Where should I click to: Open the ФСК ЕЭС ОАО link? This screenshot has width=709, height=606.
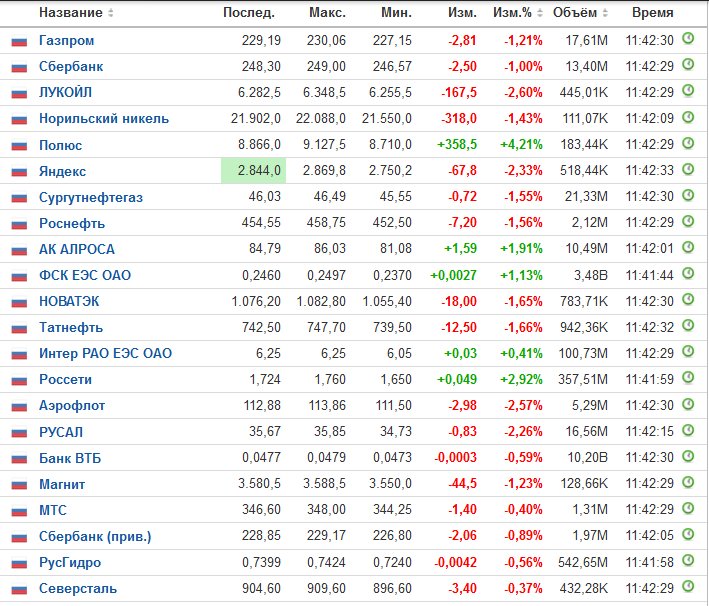click(85, 275)
